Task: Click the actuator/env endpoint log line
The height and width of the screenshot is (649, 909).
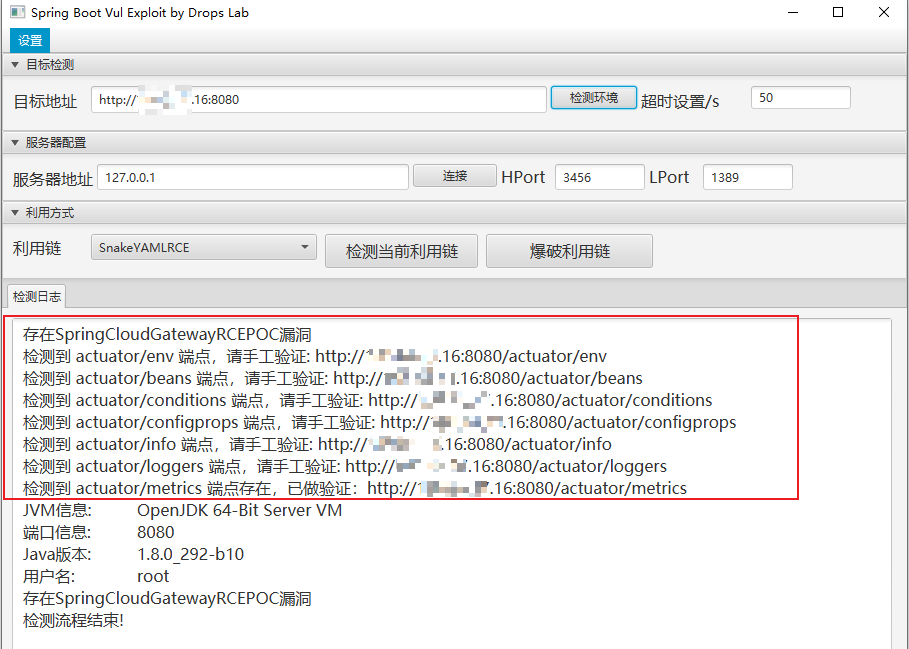Action: pos(315,356)
